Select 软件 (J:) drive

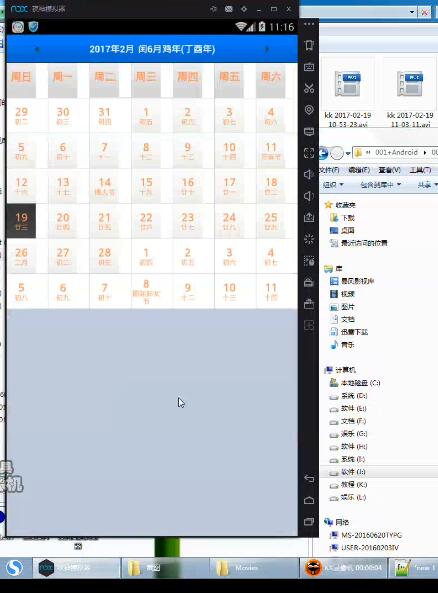coord(347,472)
